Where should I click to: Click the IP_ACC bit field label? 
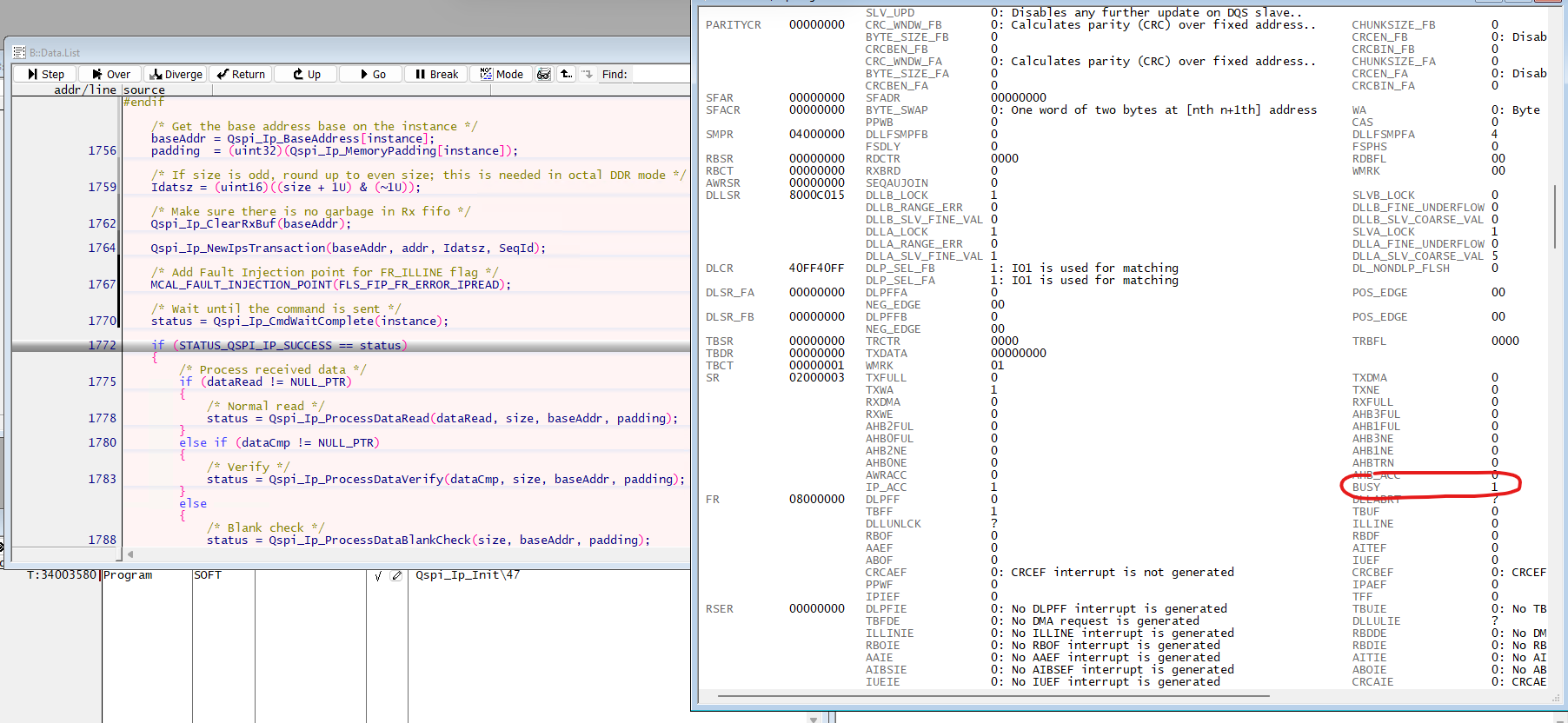[x=887, y=488]
